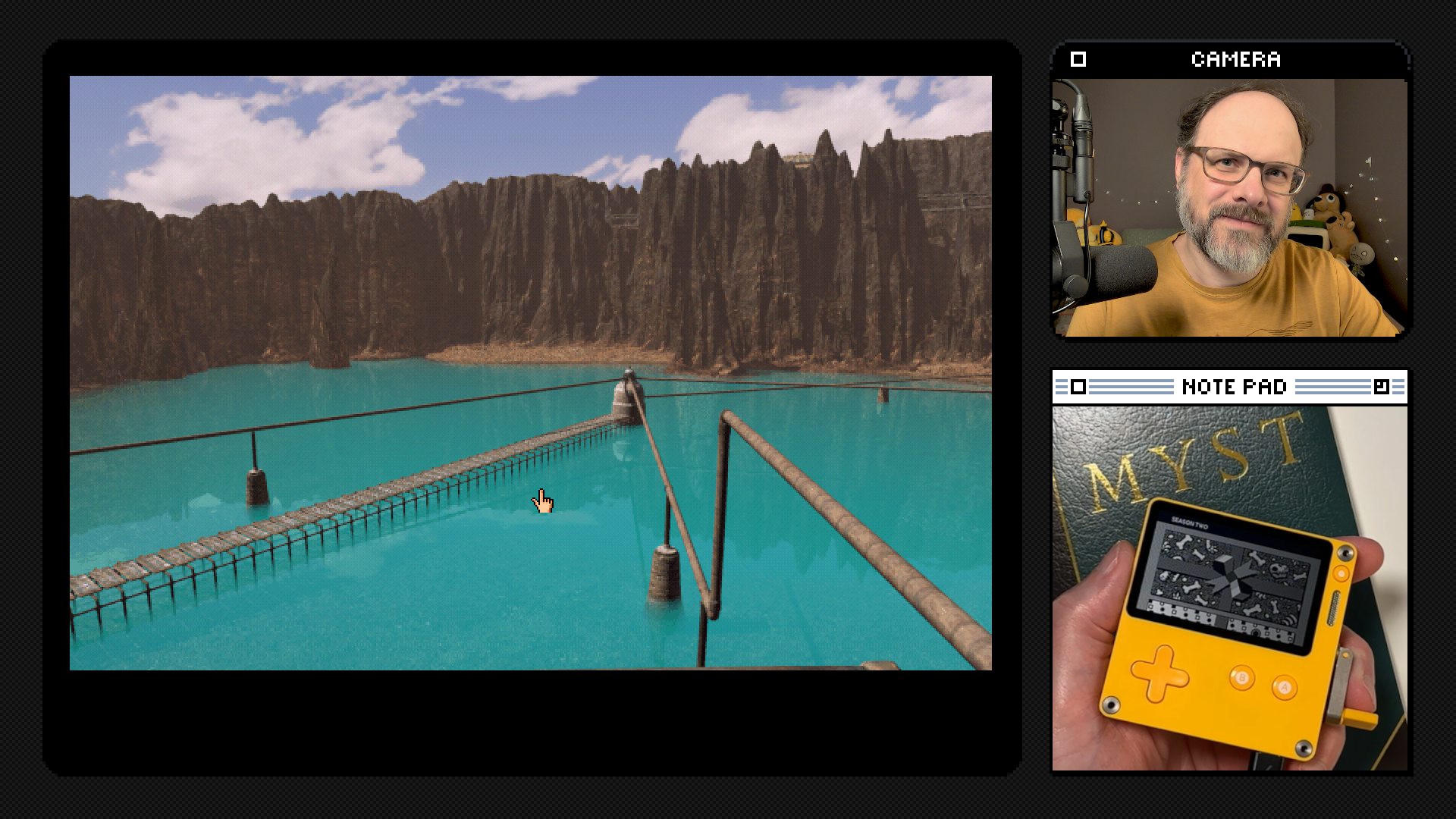Click the CAMERA panel title
This screenshot has width=1456, height=819.
tap(1235, 59)
